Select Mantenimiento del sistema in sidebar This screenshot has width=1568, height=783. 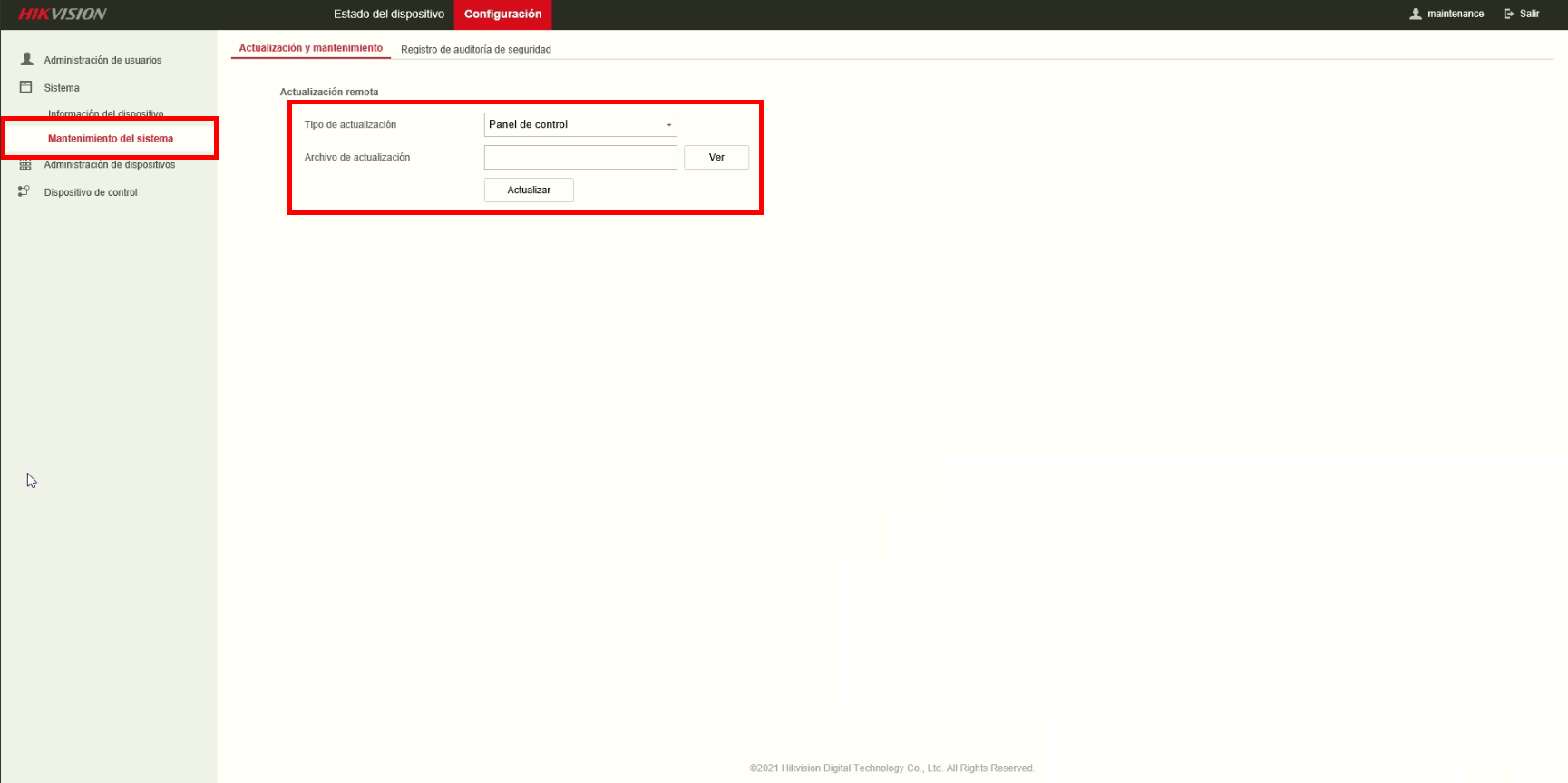tap(111, 139)
